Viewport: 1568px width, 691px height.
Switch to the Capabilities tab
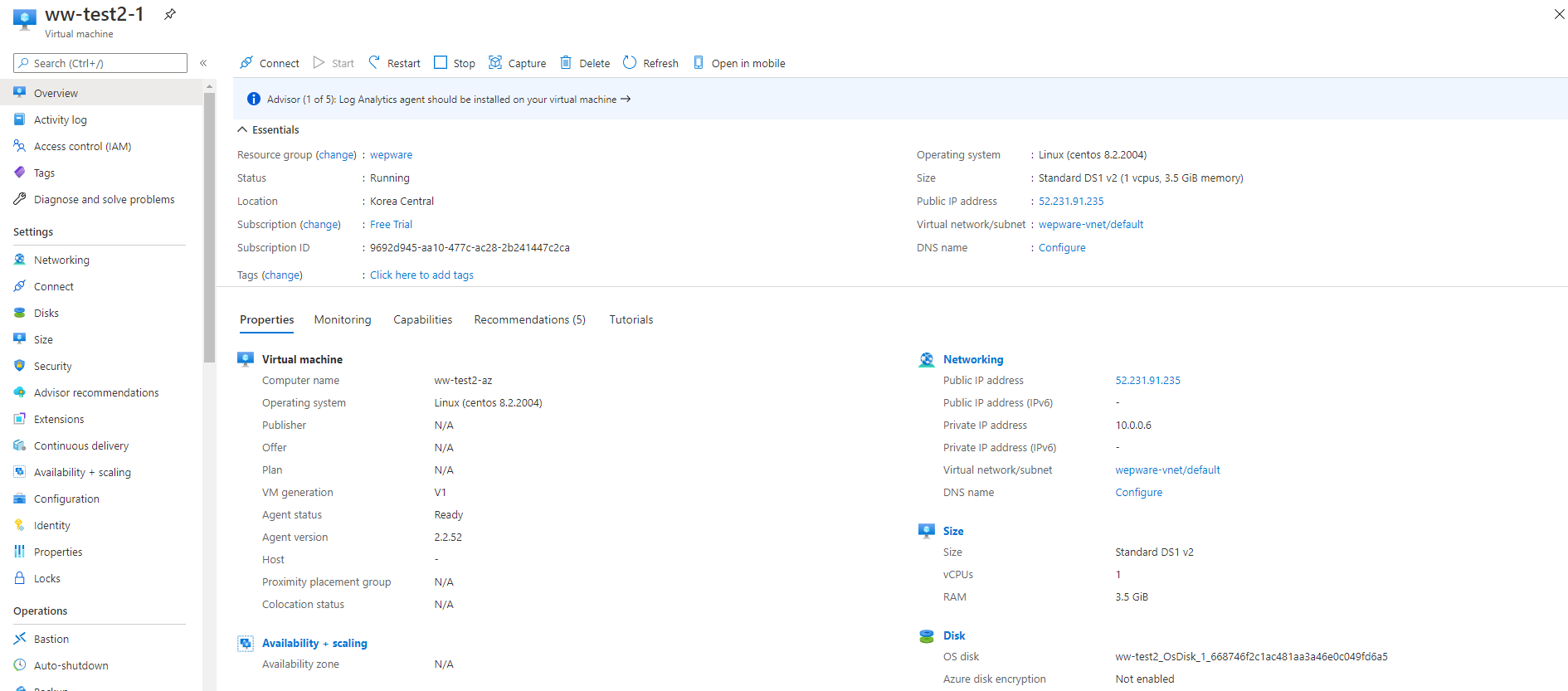423,319
